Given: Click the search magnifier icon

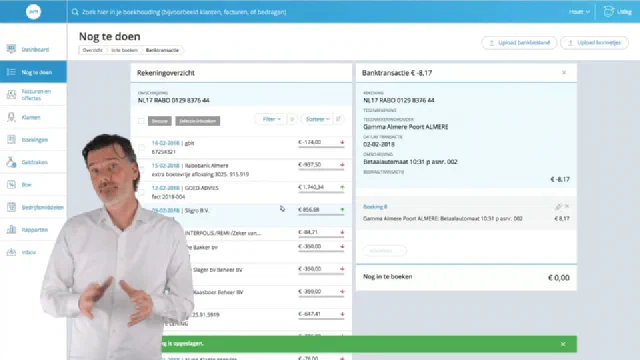Looking at the screenshot, I should [75, 12].
